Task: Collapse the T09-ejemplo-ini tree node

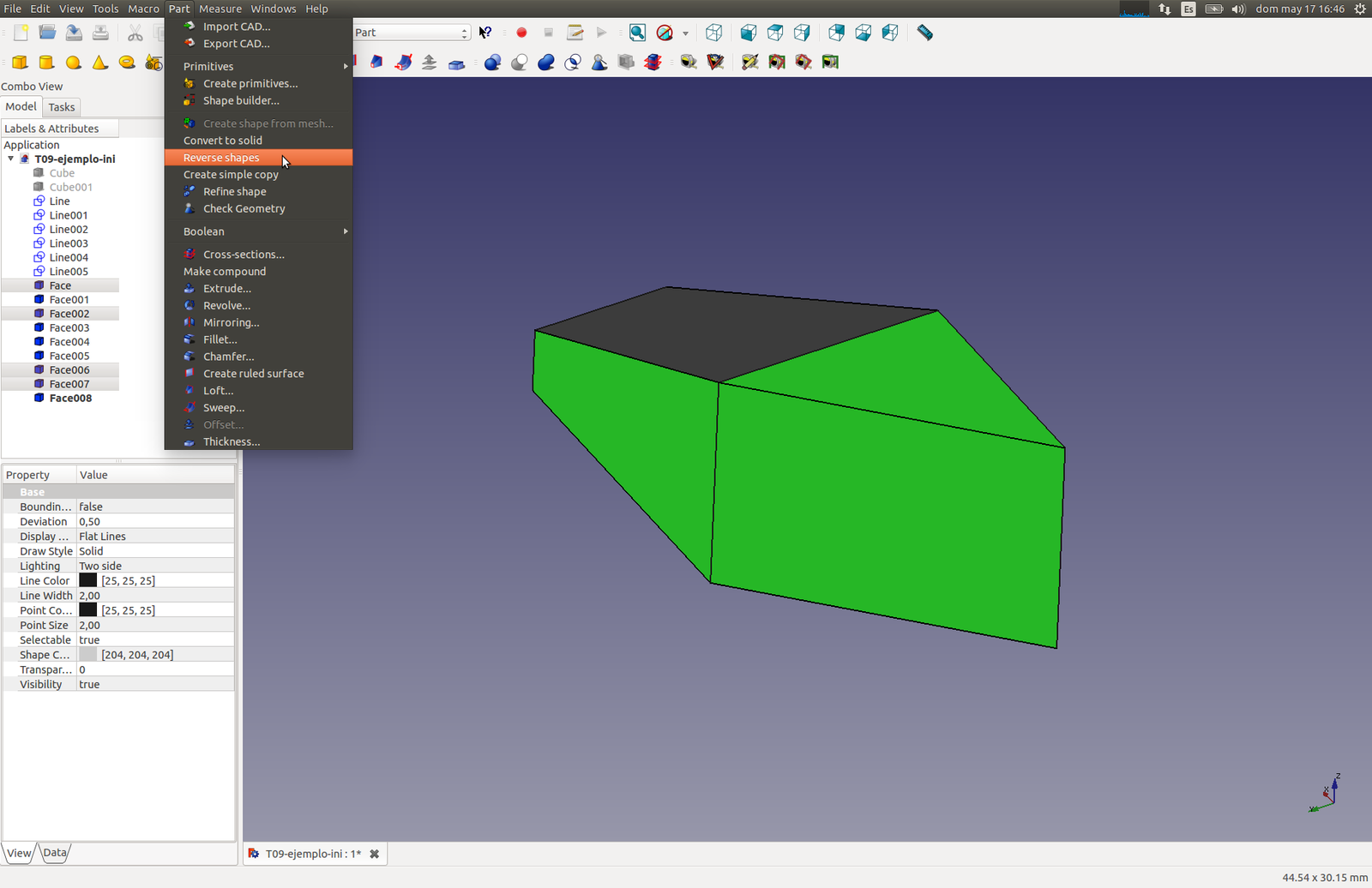Action: (x=11, y=159)
